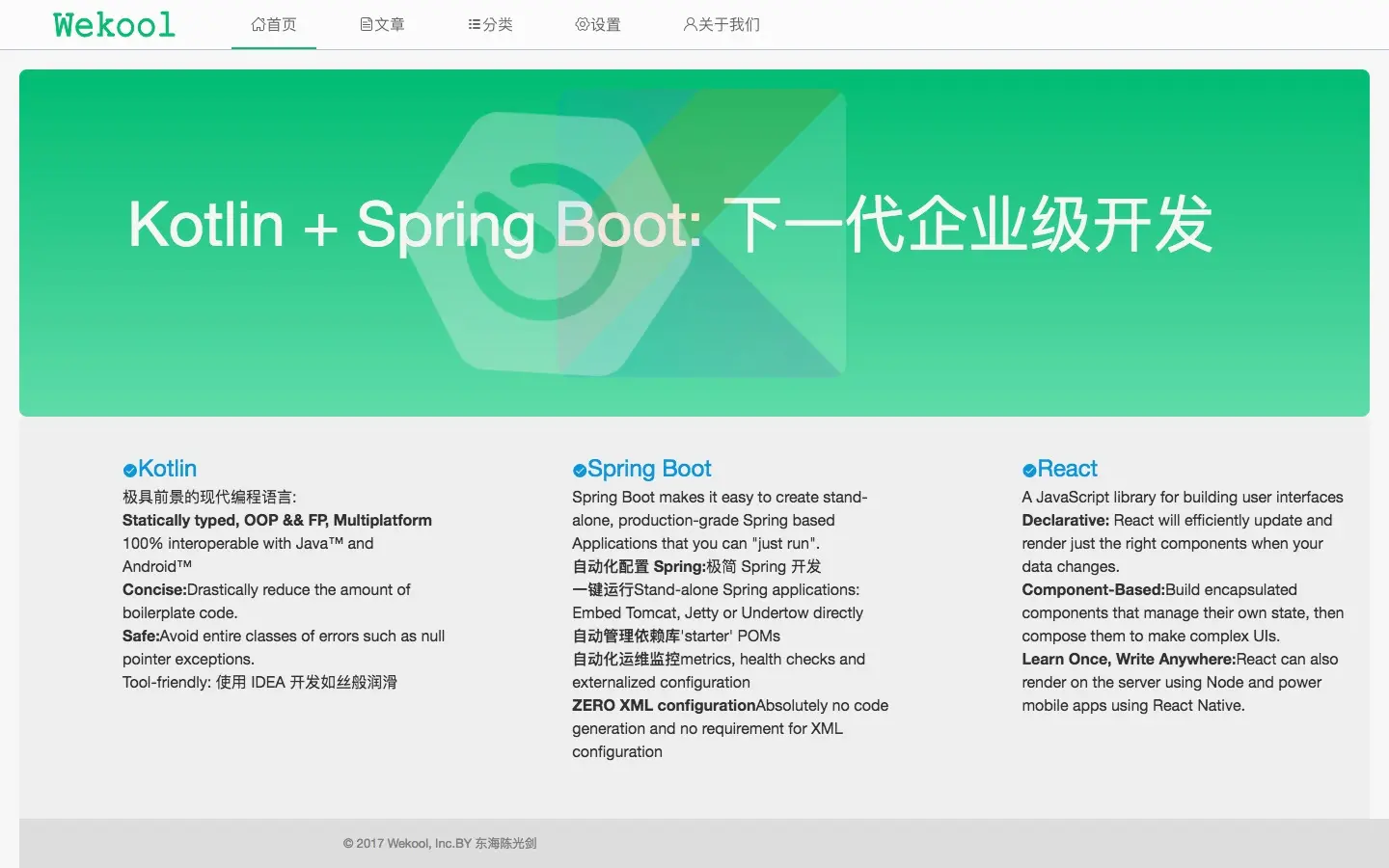The image size is (1389, 868).
Task: Click the banner title Kotlin + Spring Boot
Action: pos(670,225)
